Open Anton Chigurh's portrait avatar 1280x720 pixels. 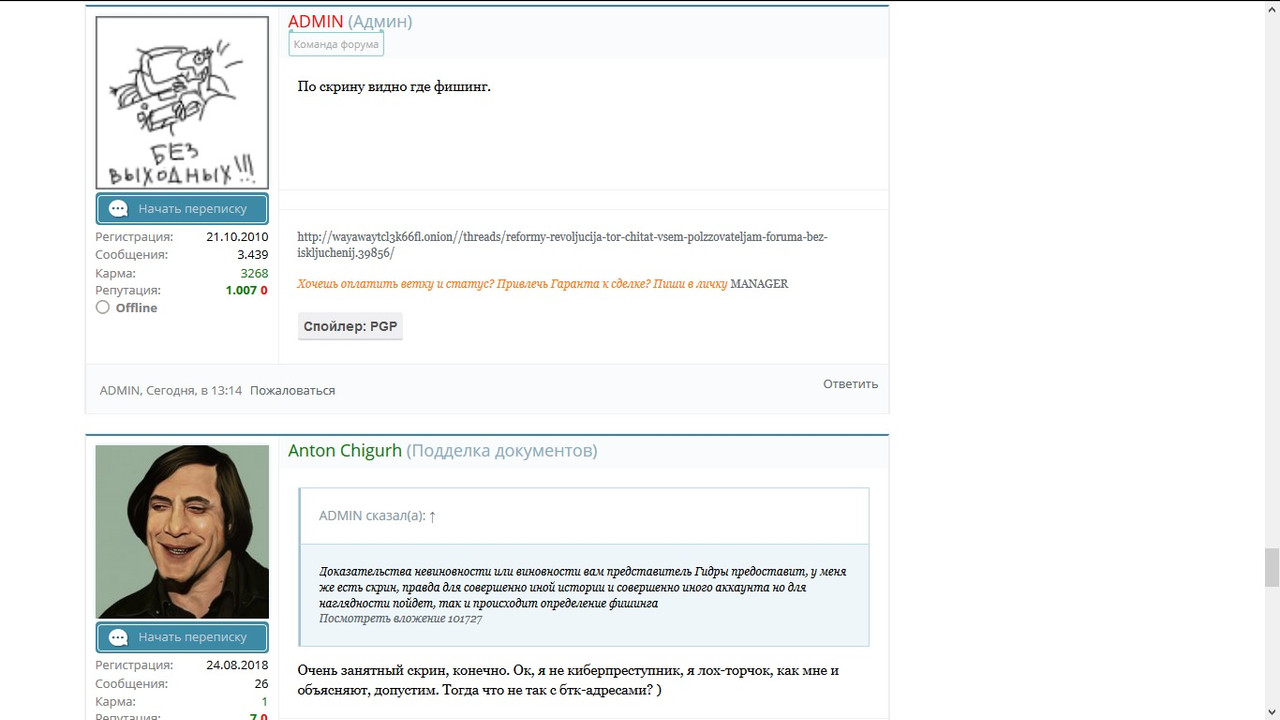click(x=182, y=532)
